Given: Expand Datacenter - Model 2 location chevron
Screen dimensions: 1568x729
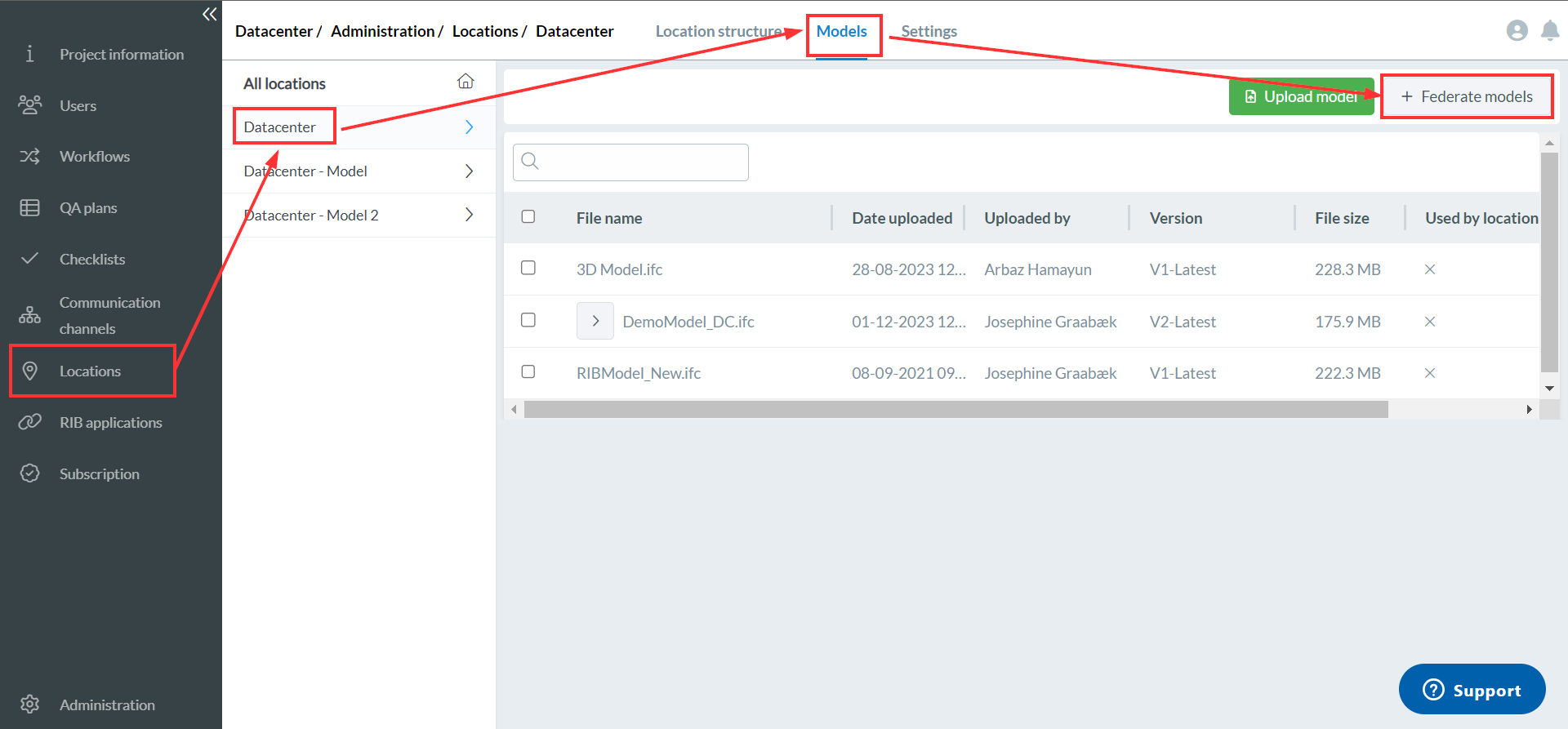Looking at the screenshot, I should [469, 215].
